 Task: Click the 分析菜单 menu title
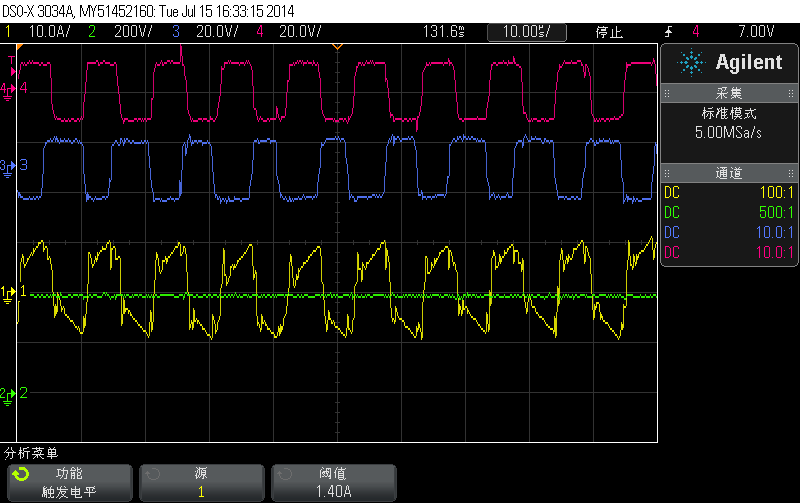(31, 453)
